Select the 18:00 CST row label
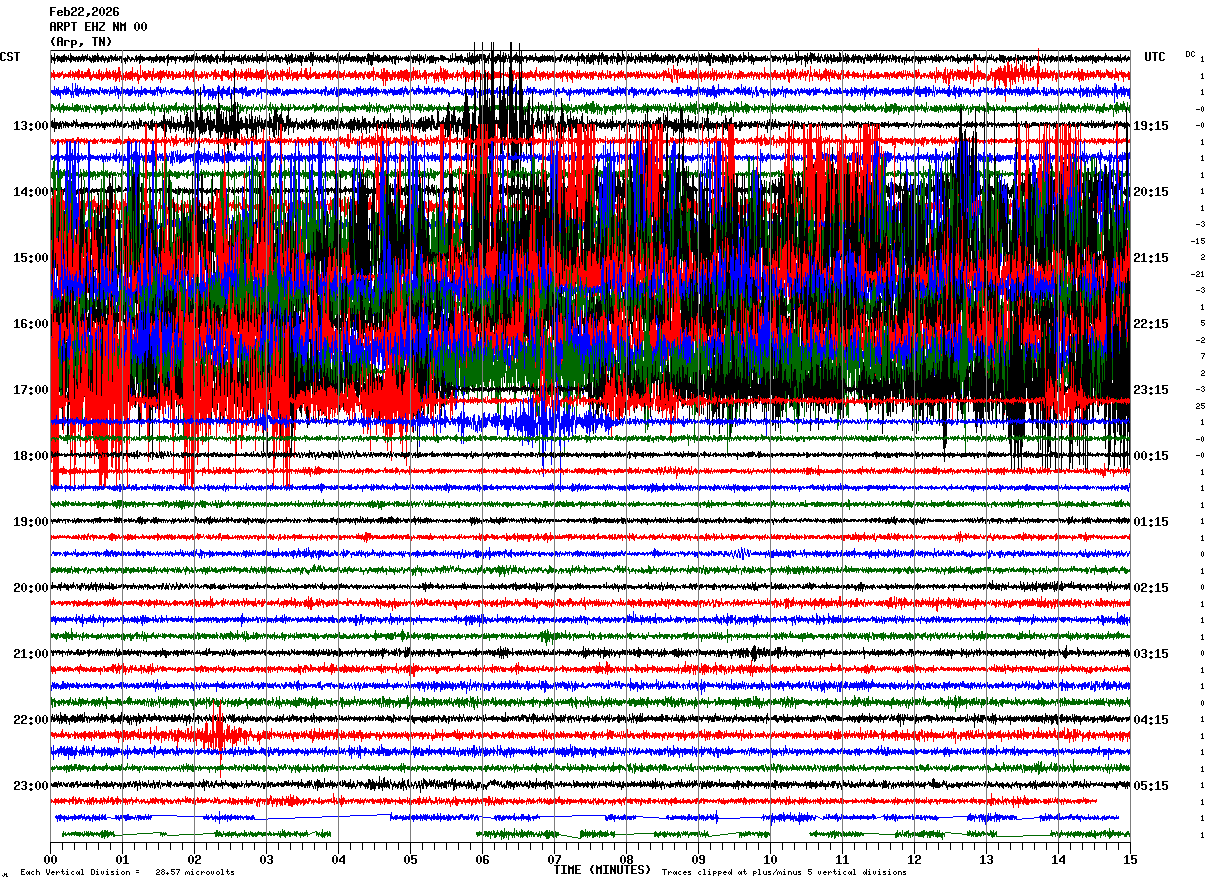The height and width of the screenshot is (886, 1210). tap(31, 456)
